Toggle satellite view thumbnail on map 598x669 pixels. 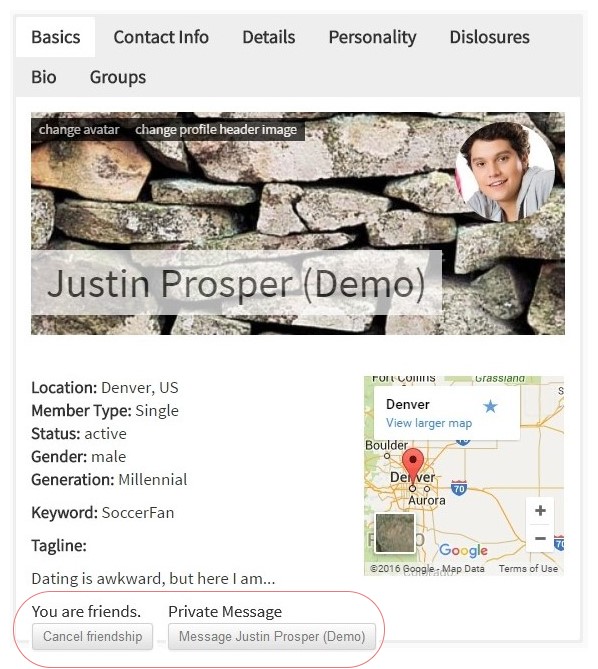click(x=395, y=532)
